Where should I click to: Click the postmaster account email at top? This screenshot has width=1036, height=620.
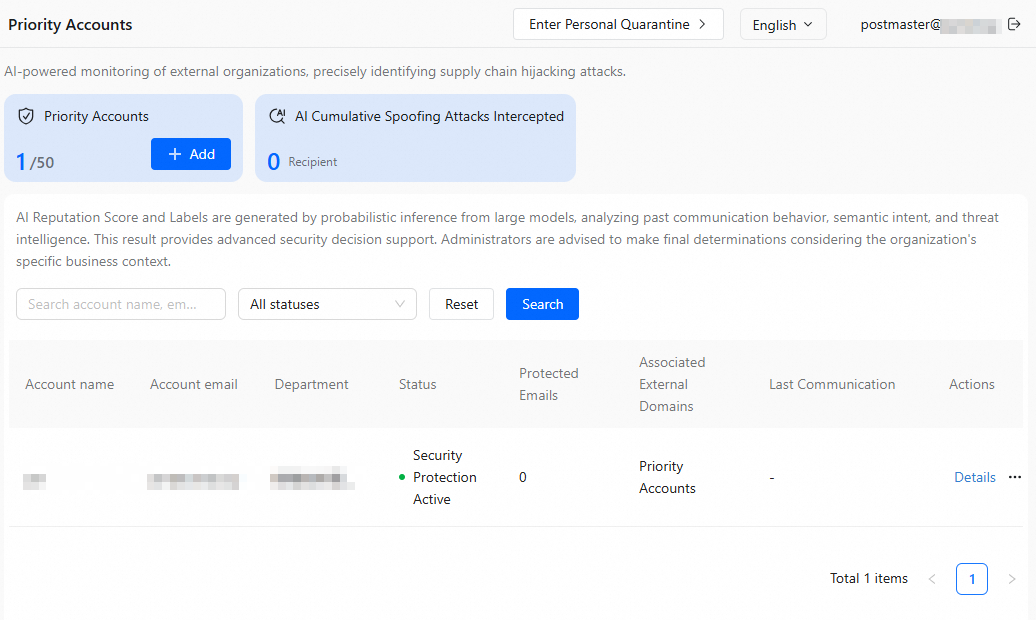pos(930,24)
